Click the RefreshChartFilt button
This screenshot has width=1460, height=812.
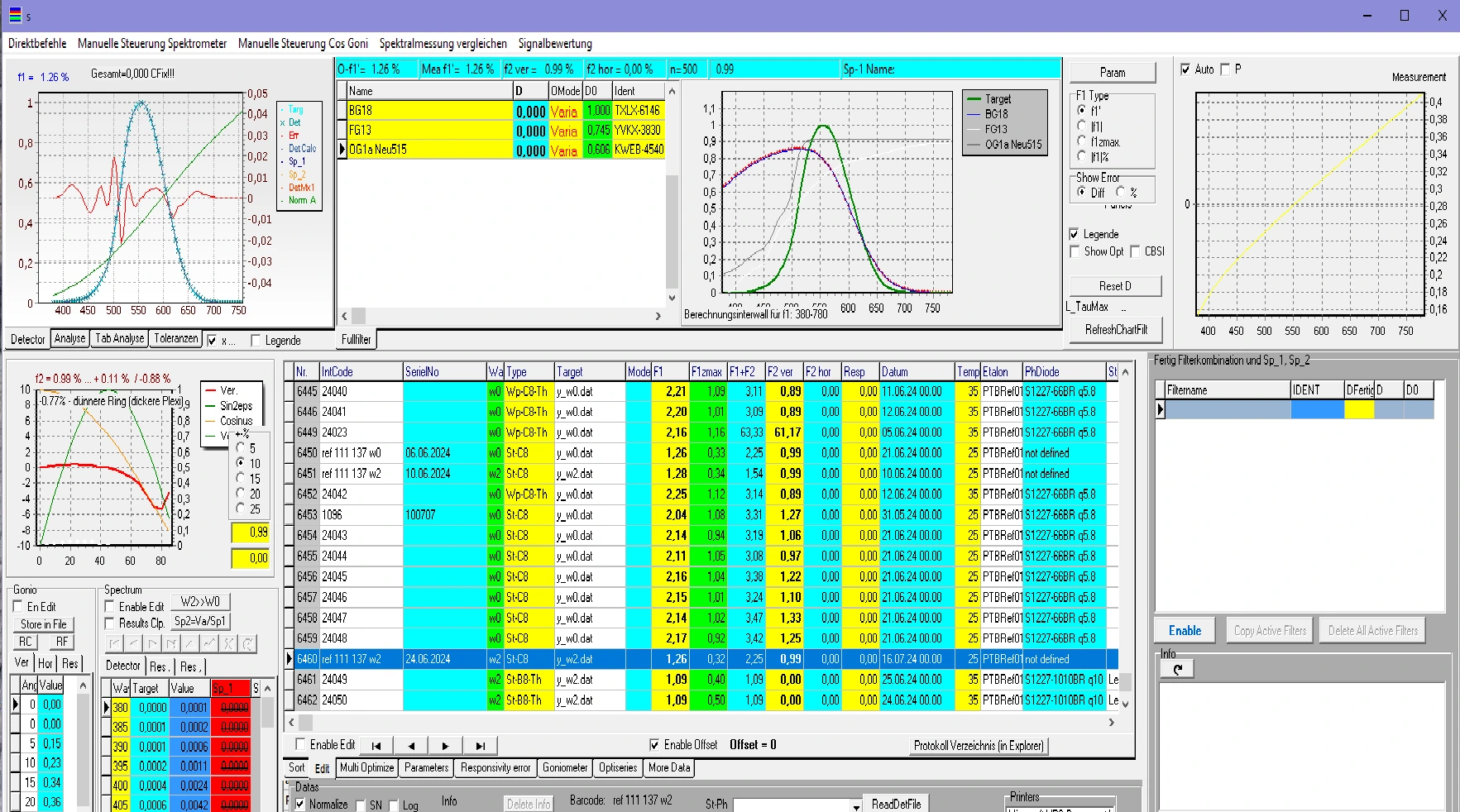tap(1116, 330)
